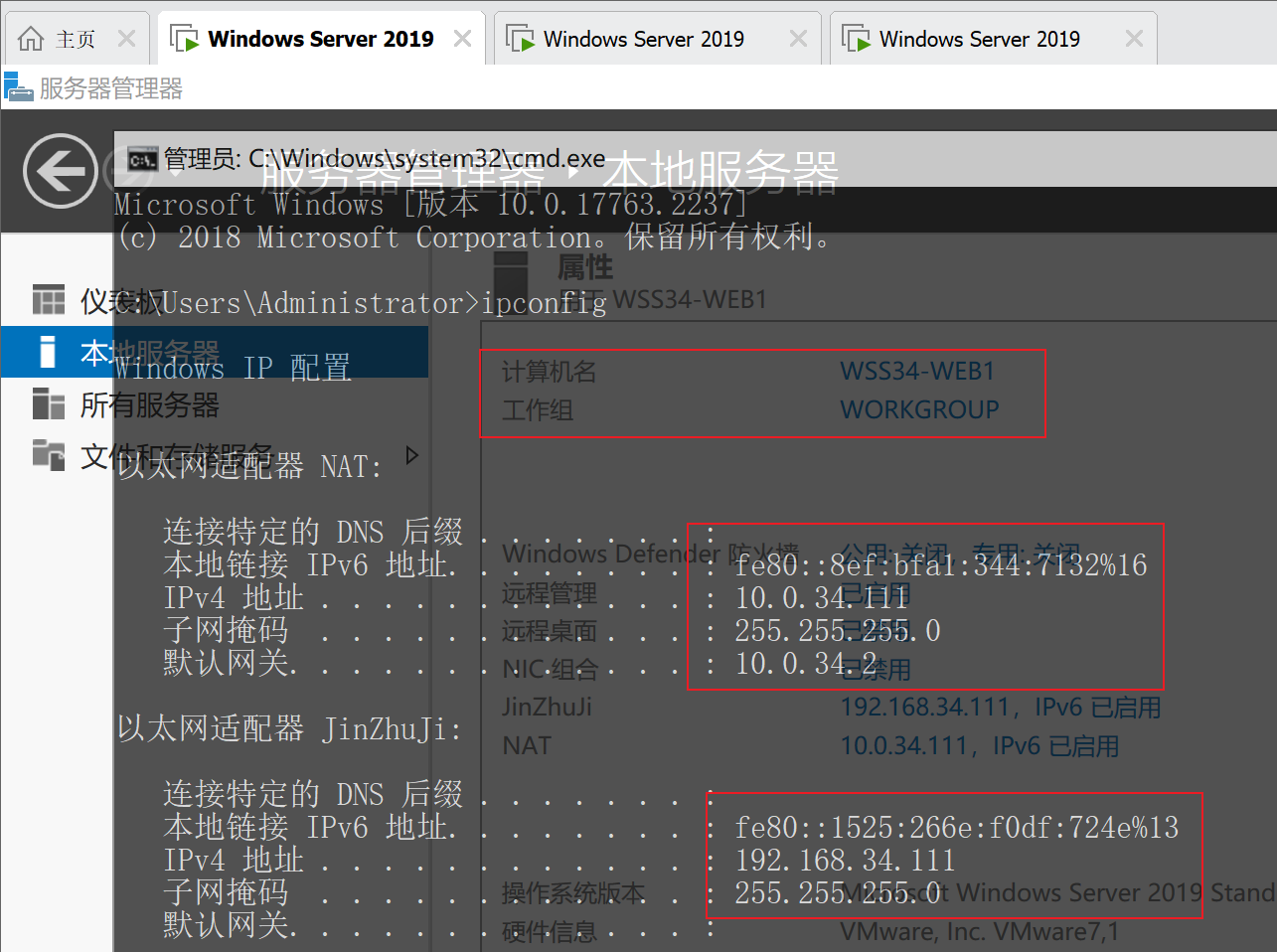Click the 文件和存储服务 icon in sidebar
1277x952 pixels.
click(48, 454)
